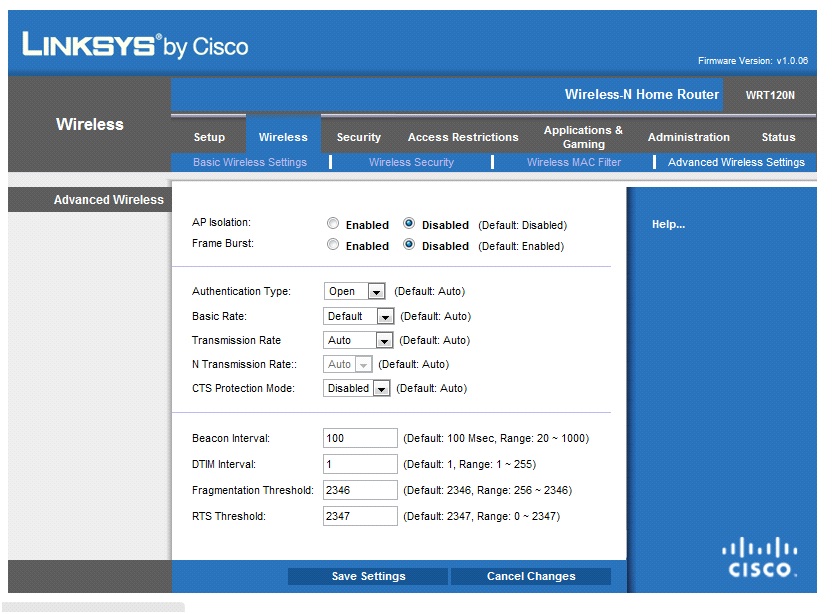Open the Security tab
This screenshot has height=614, width=840.
358,137
